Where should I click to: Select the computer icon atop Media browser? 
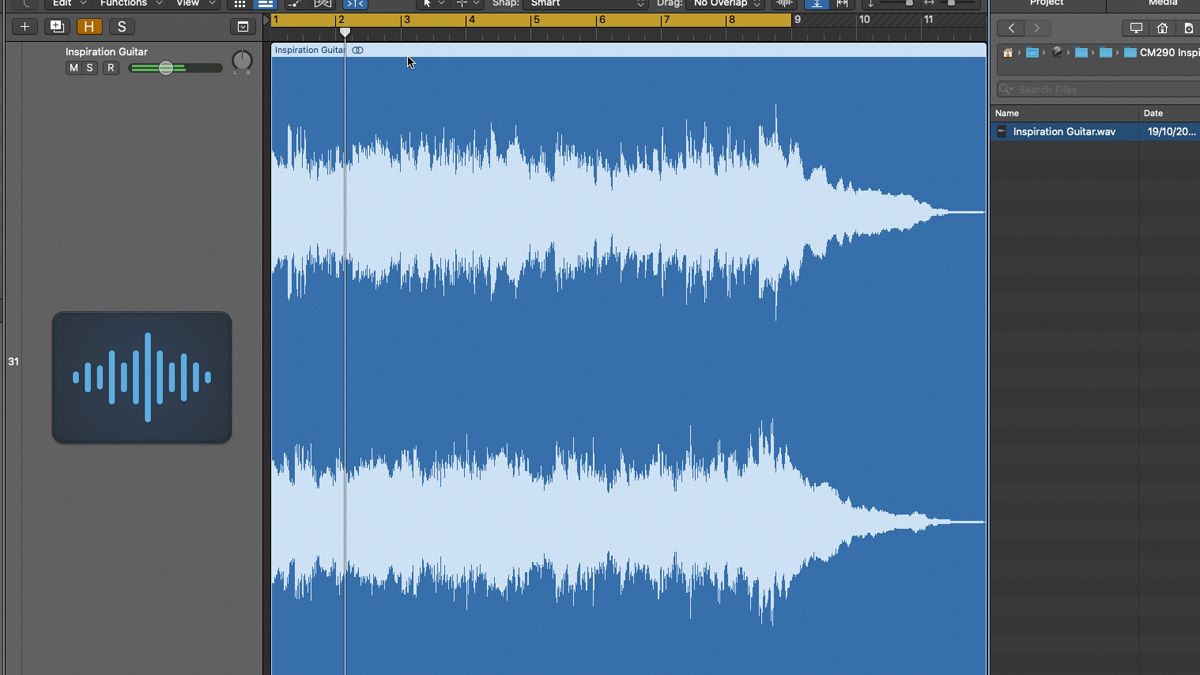pyautogui.click(x=1137, y=29)
